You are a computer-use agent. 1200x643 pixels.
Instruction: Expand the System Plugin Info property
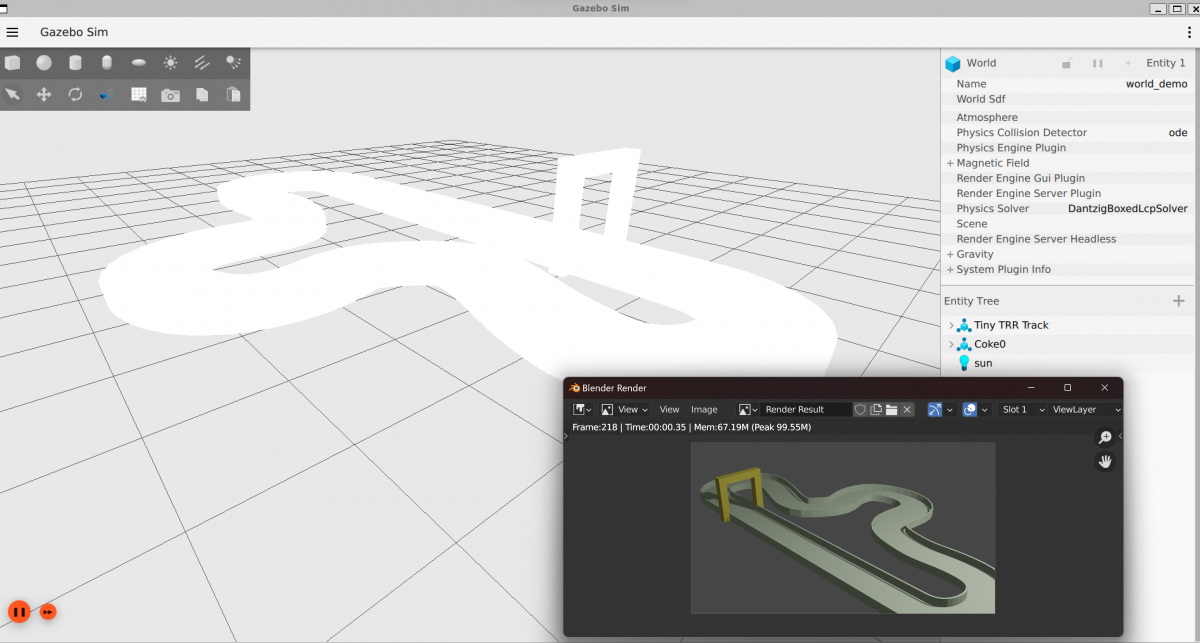tap(950, 269)
